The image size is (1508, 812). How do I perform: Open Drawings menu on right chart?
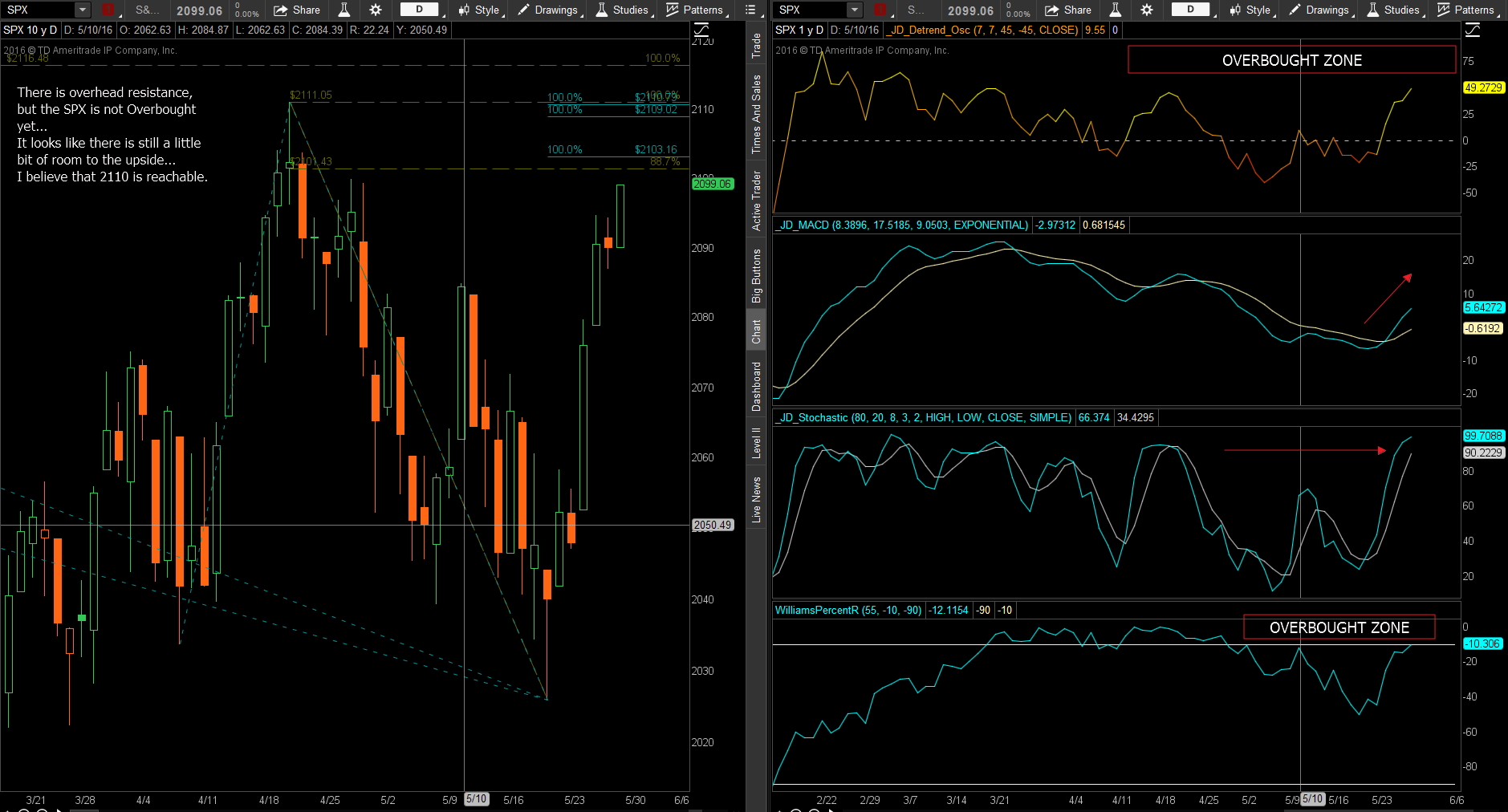1319,10
